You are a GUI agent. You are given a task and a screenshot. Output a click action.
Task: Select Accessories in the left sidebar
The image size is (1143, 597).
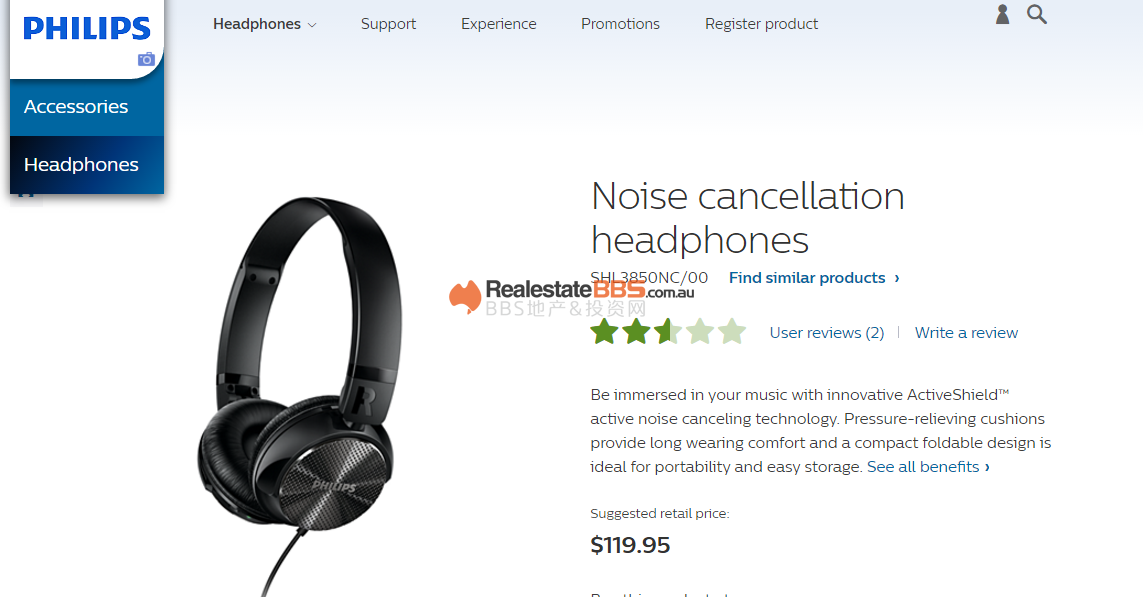pos(76,107)
